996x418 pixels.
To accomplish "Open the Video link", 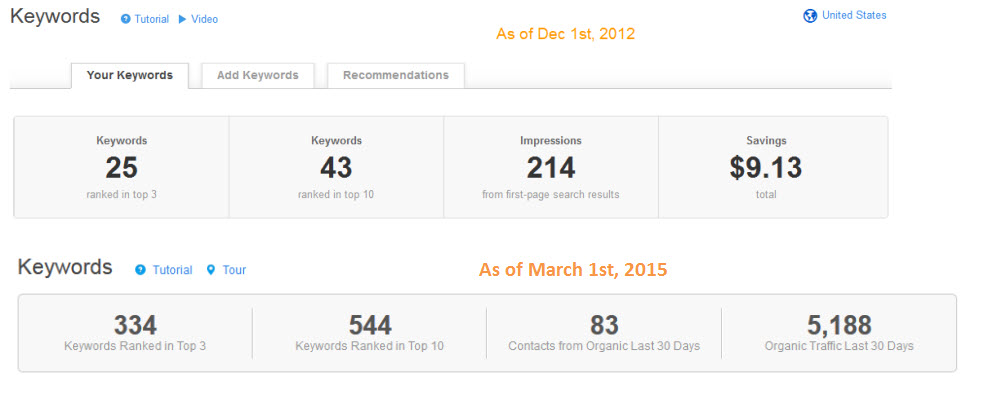I will tap(205, 19).
